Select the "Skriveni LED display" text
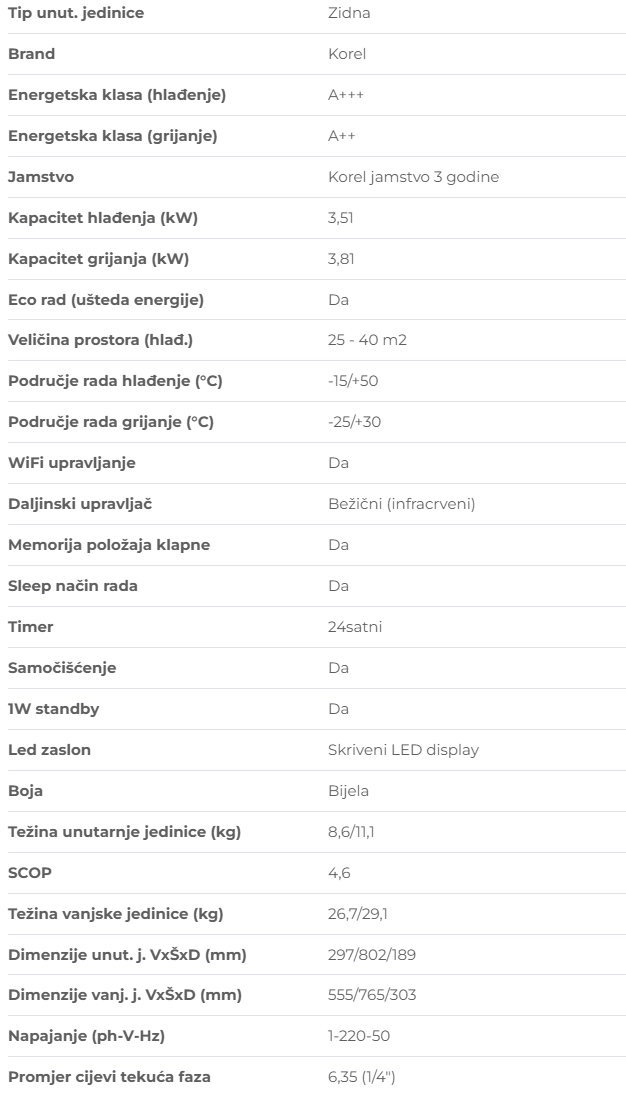Image resolution: width=626 pixels, height=1094 pixels. (x=403, y=750)
